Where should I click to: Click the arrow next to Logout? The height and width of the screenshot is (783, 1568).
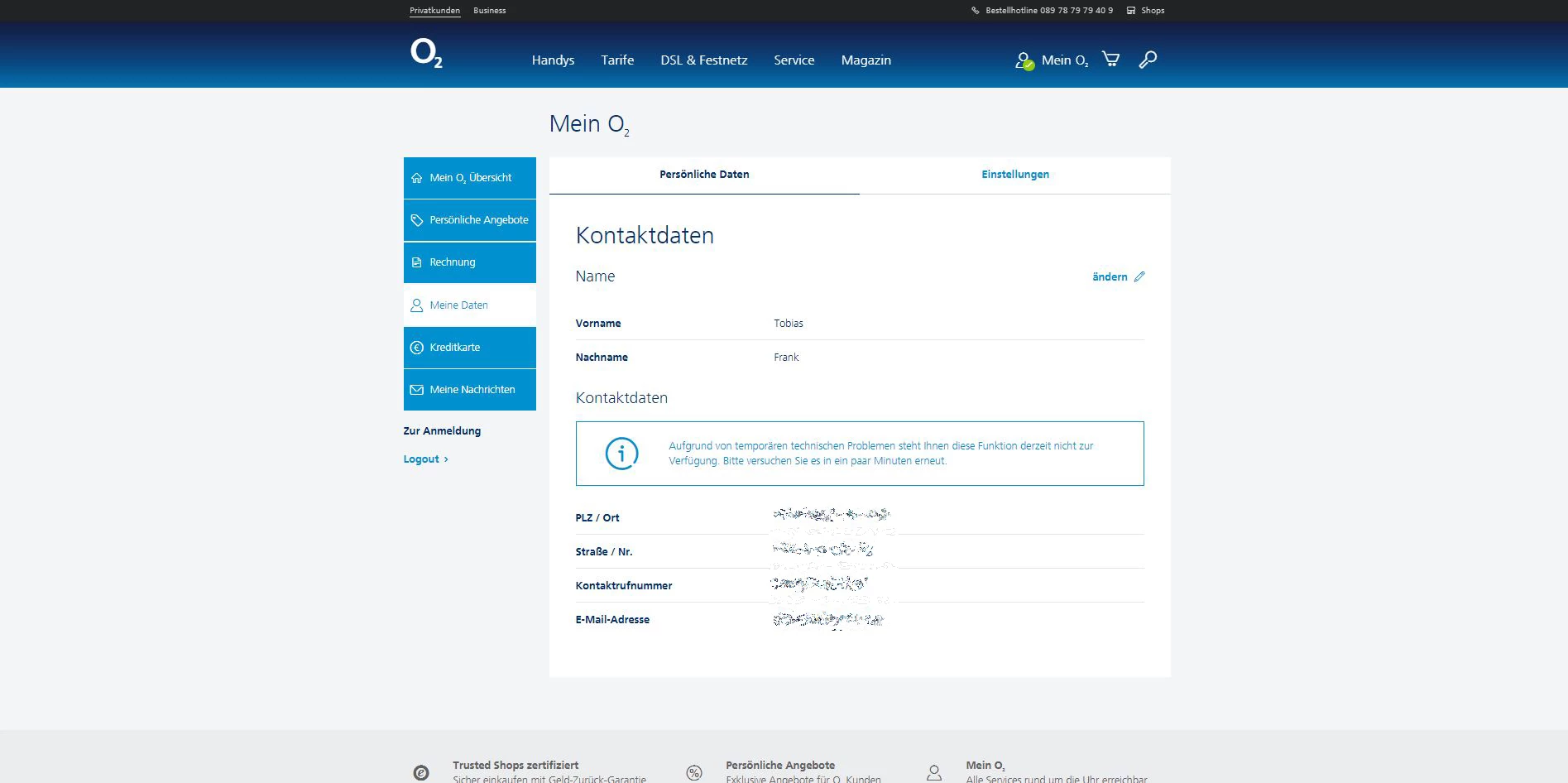[x=446, y=459]
